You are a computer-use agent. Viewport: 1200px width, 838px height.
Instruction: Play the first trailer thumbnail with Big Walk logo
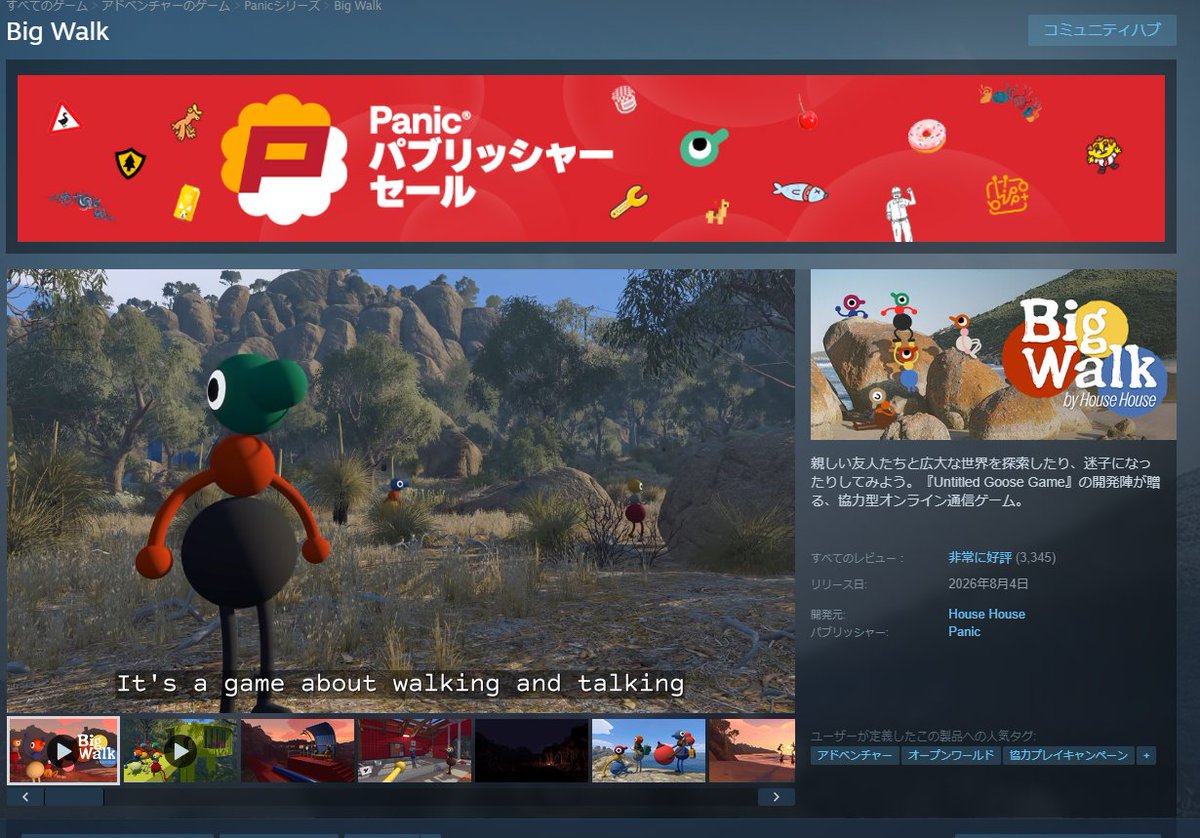(63, 750)
